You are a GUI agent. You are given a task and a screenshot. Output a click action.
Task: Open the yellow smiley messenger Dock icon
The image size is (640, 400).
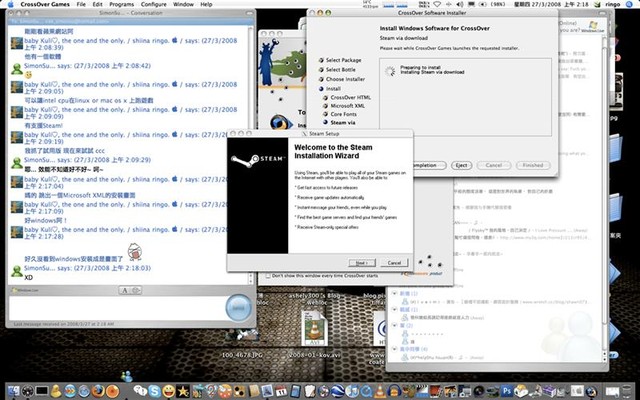(169, 391)
